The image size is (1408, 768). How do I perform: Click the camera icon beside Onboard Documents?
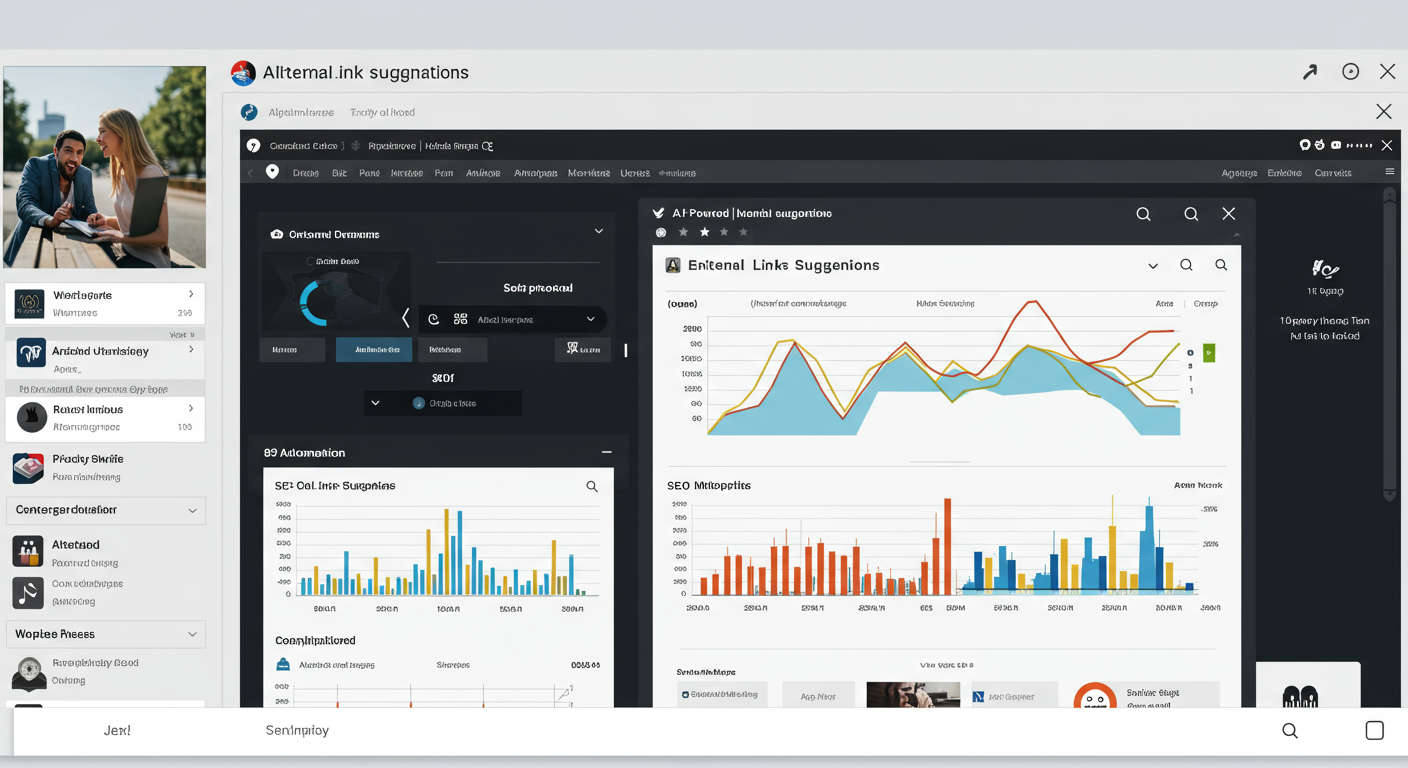point(276,234)
